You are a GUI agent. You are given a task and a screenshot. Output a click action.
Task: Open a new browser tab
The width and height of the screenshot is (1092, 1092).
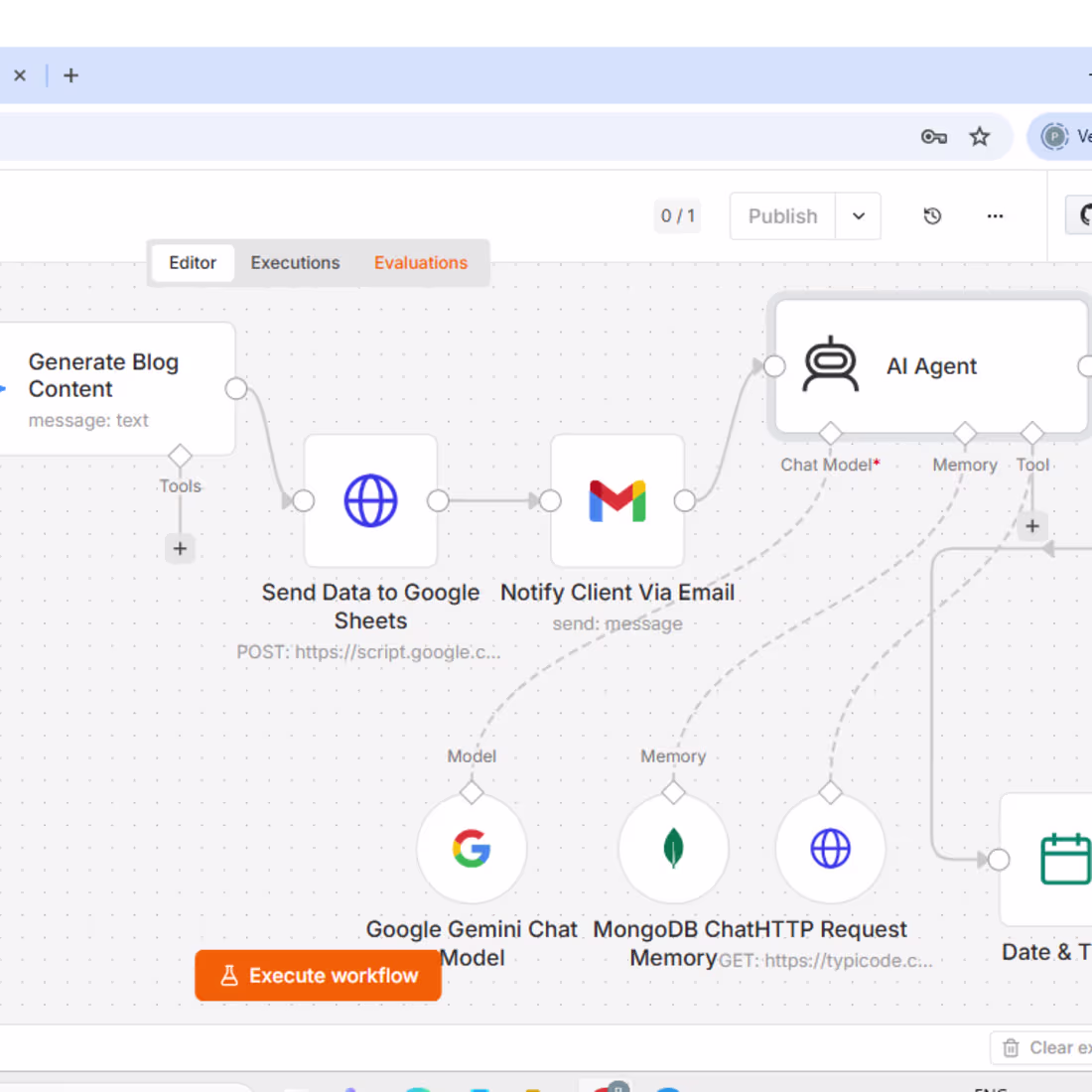pyautogui.click(x=71, y=75)
